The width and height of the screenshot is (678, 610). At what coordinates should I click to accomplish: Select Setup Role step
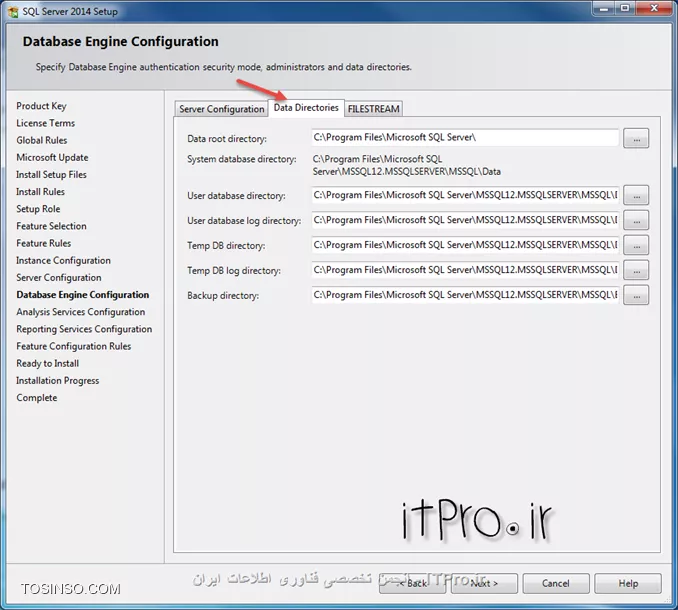pos(38,209)
